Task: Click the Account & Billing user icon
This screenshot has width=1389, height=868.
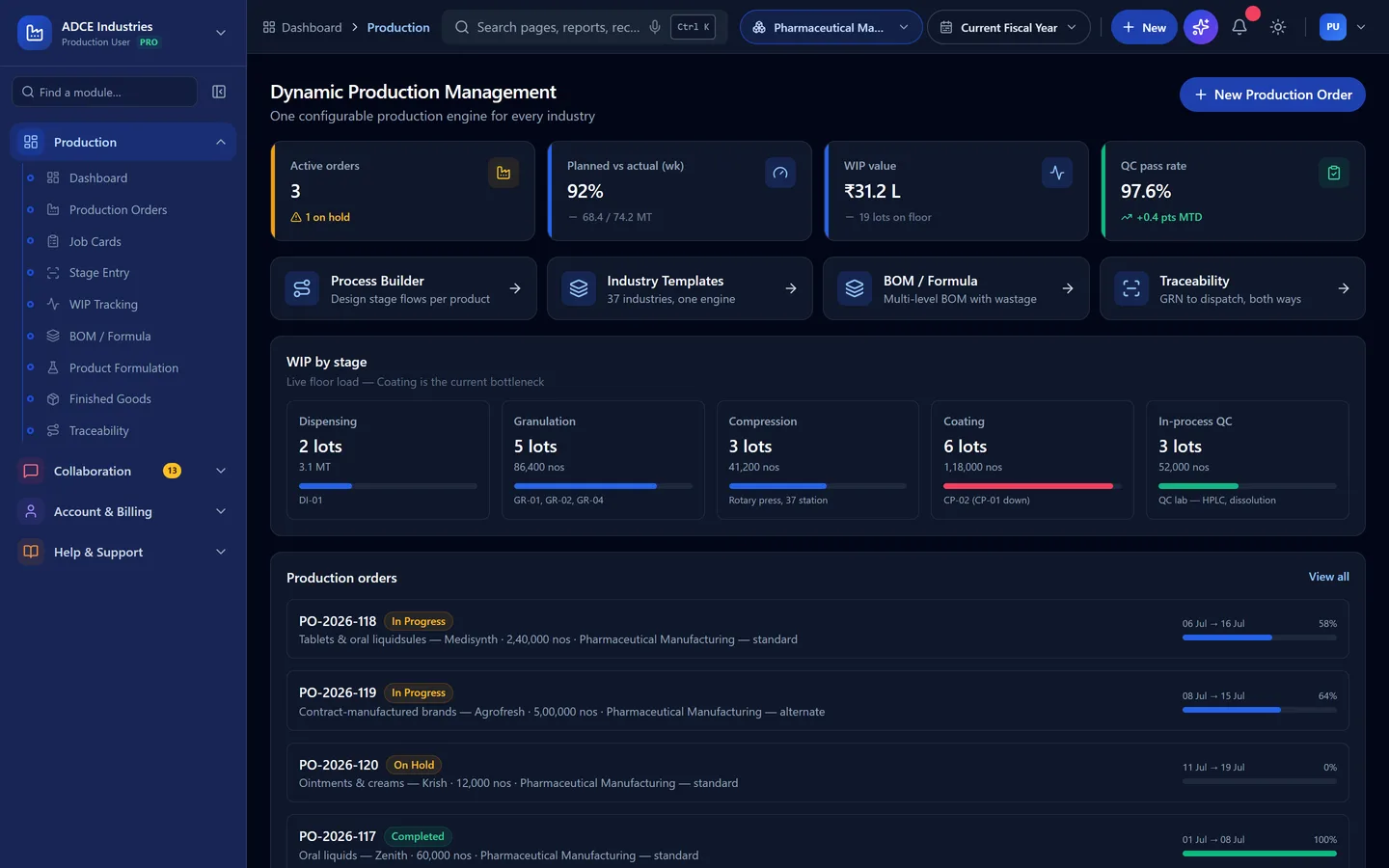Action: point(31,511)
